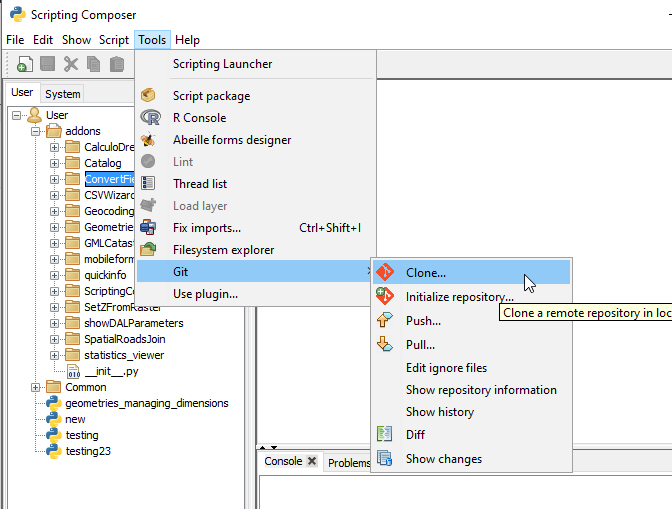
Task: Click the Push arrow icon
Action: pyautogui.click(x=385, y=321)
